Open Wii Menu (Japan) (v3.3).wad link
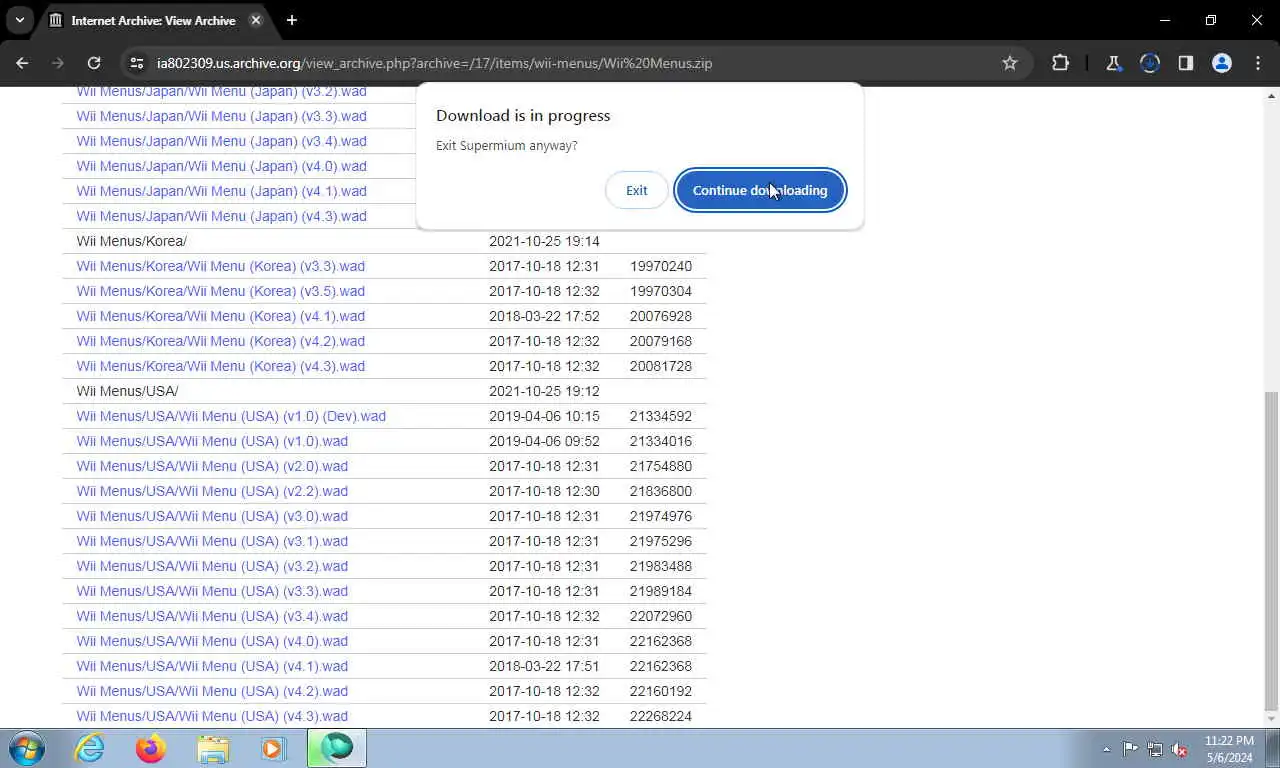The image size is (1280, 768). tap(221, 116)
